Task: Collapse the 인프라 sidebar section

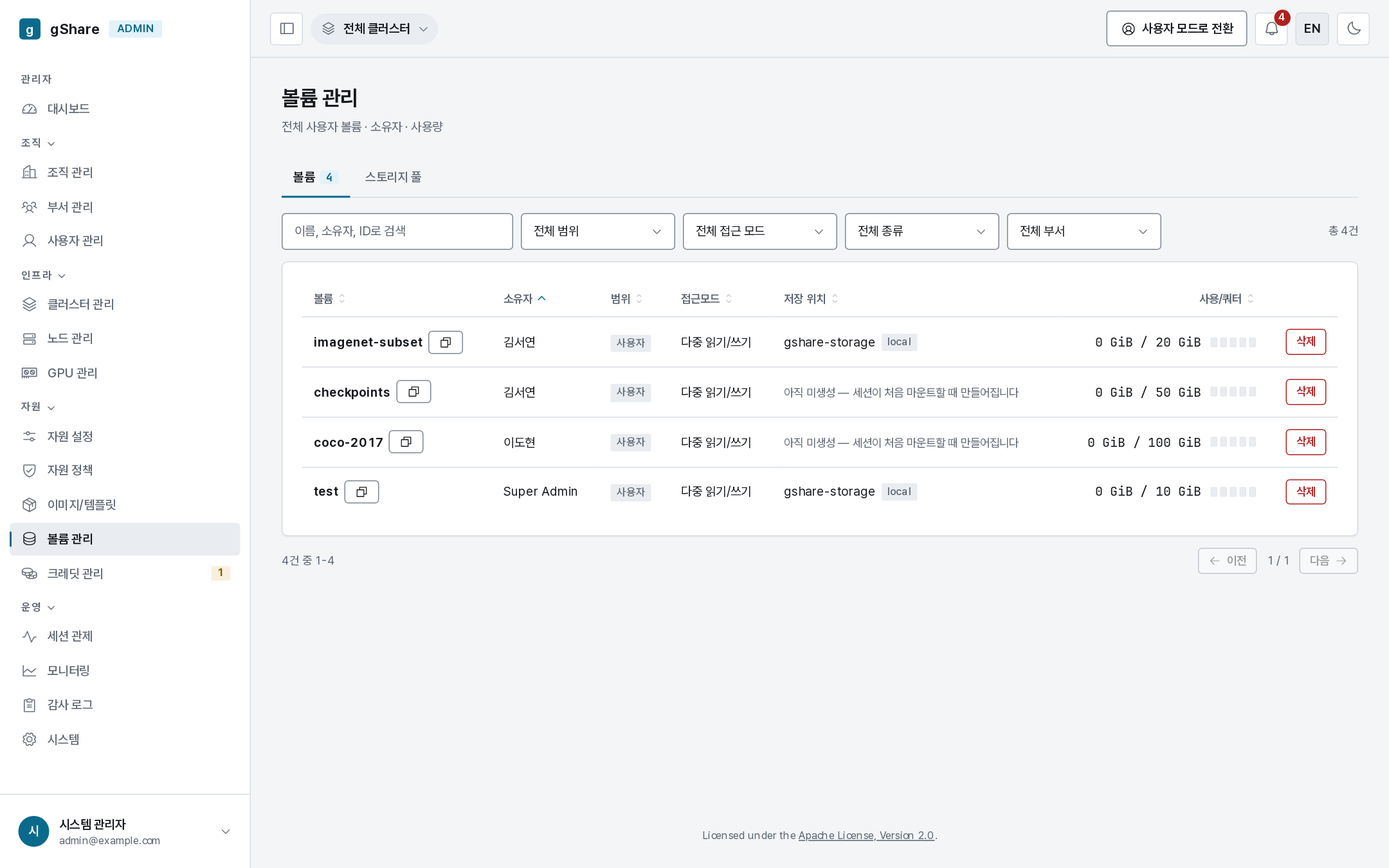Action: click(x=43, y=275)
